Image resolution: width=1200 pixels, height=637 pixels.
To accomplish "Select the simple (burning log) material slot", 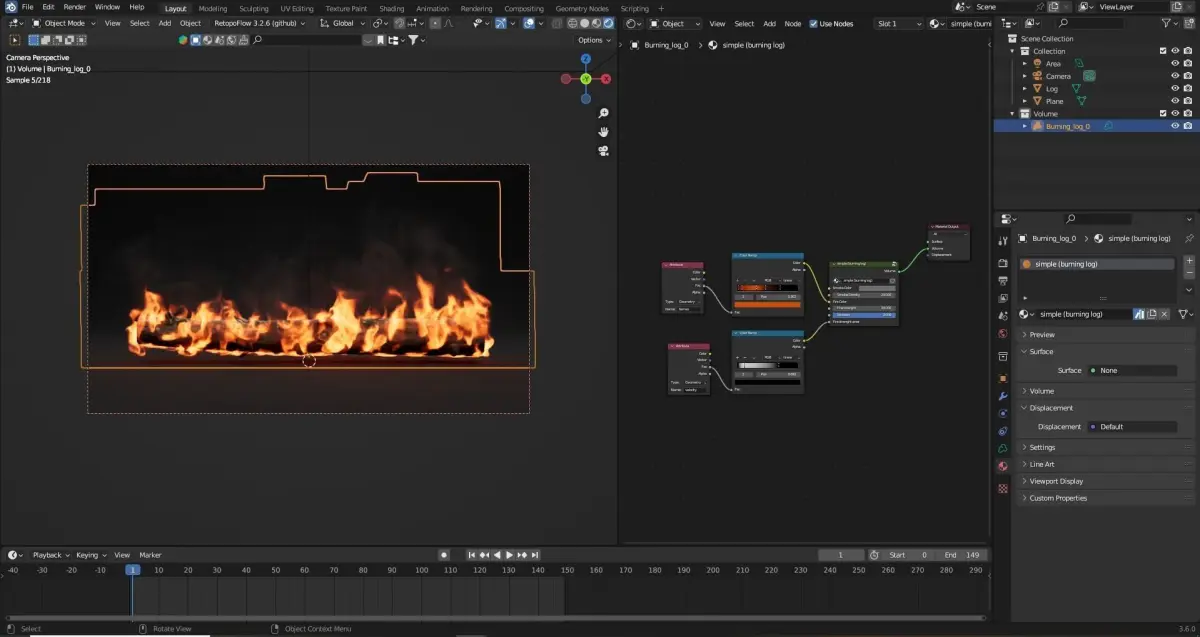I will pos(1096,264).
